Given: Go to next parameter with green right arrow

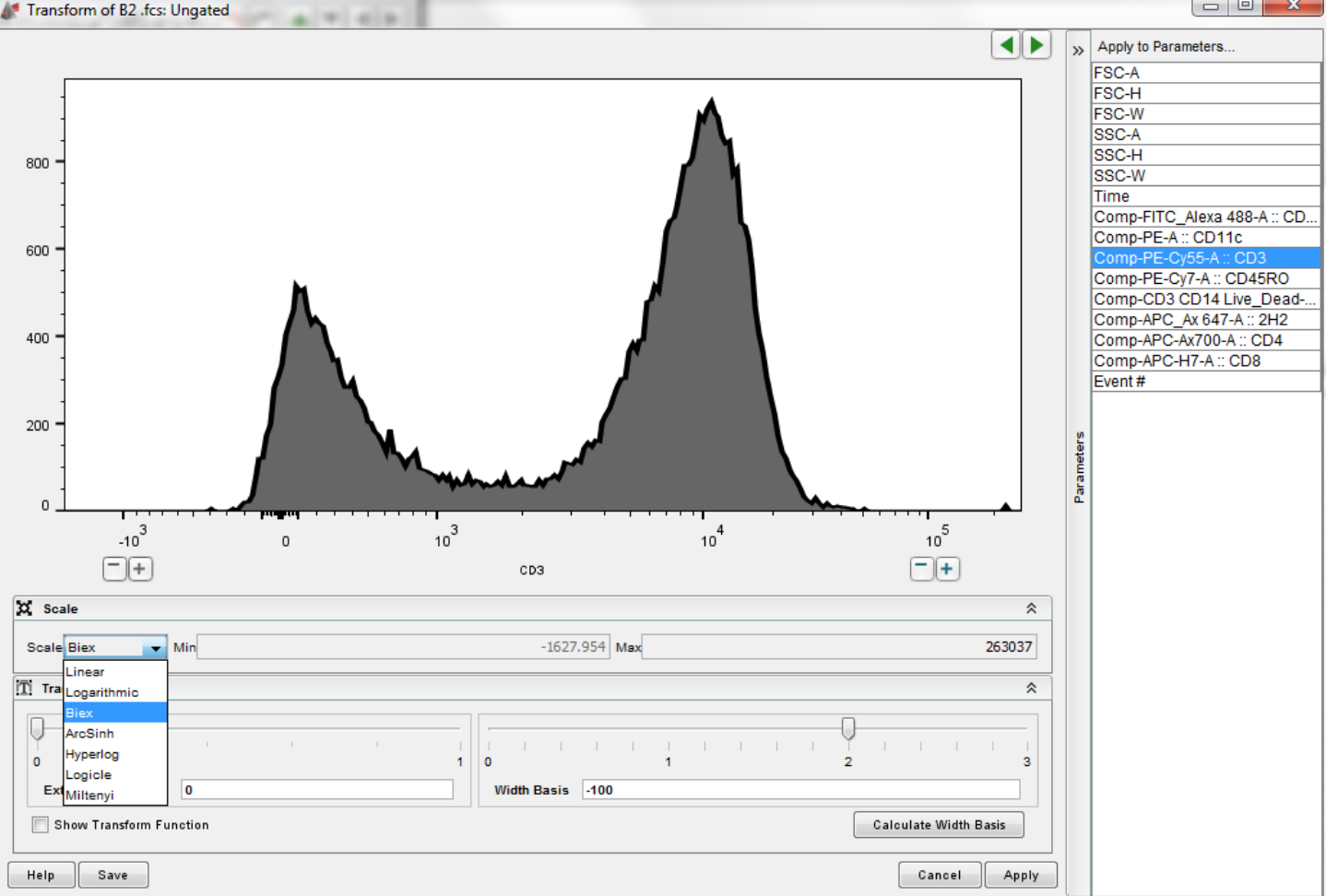Looking at the screenshot, I should point(1036,44).
